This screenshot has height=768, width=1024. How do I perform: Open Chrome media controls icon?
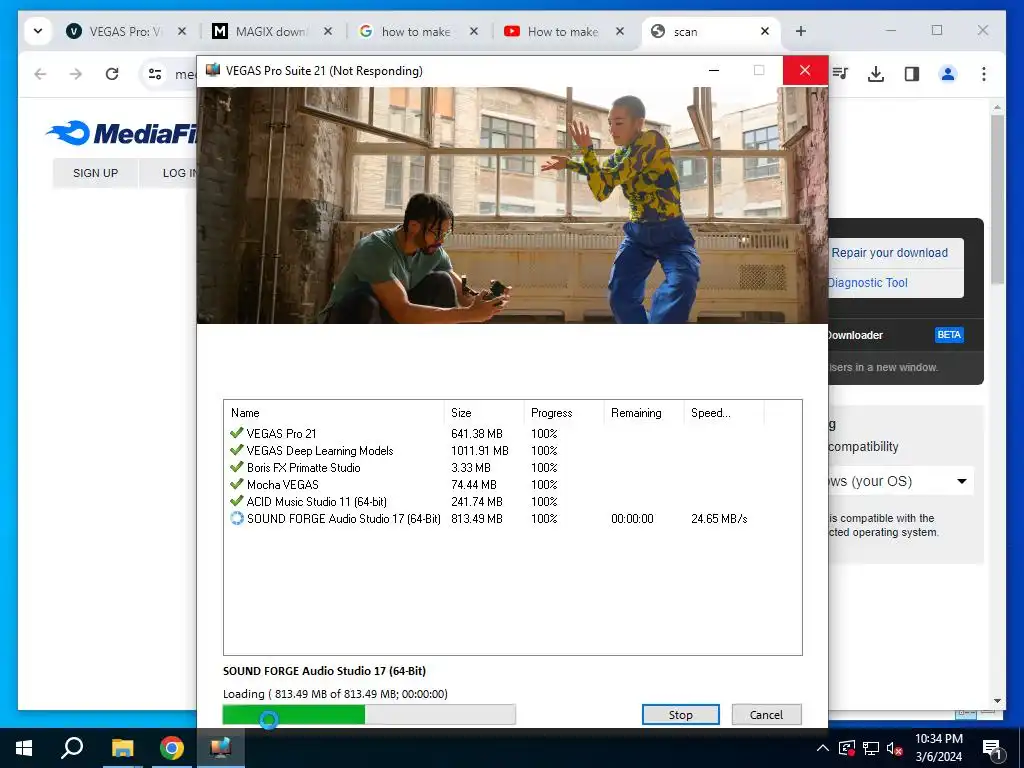pyautogui.click(x=840, y=74)
